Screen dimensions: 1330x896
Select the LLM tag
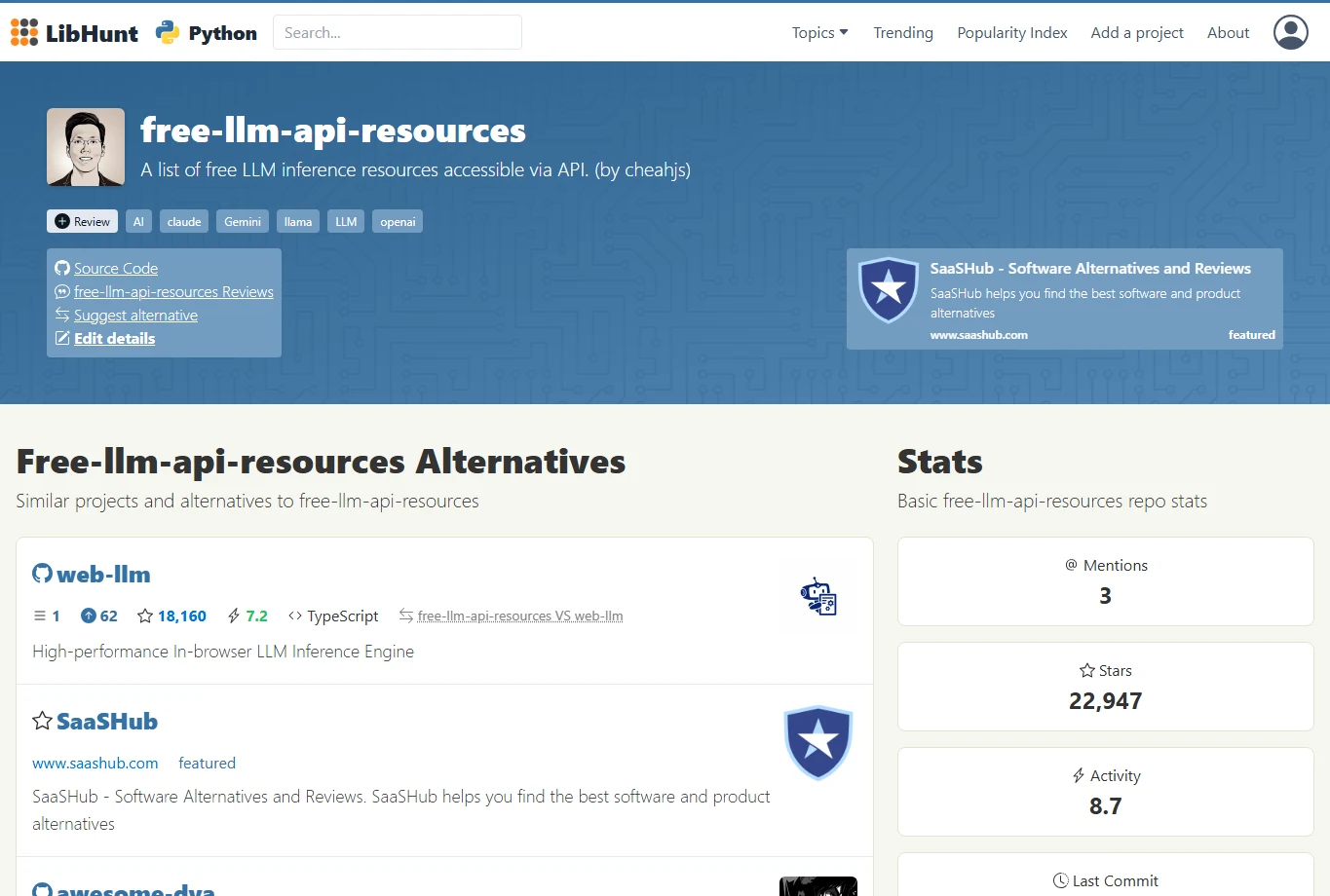point(346,221)
